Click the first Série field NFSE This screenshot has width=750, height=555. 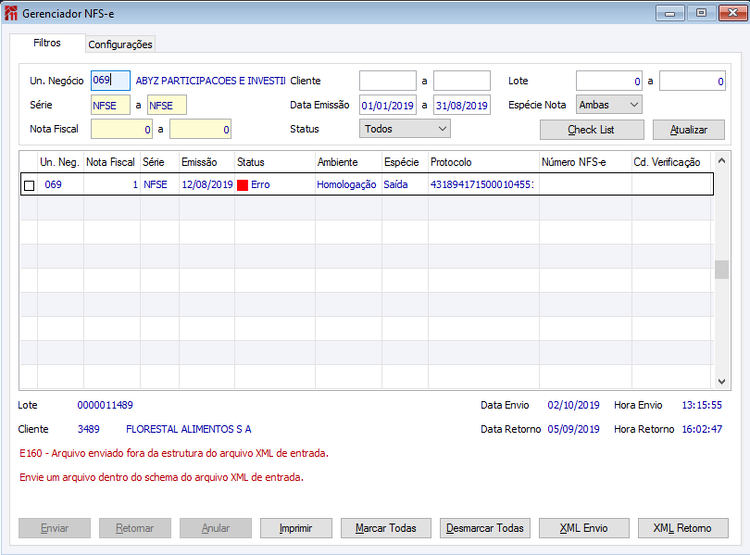[110, 105]
